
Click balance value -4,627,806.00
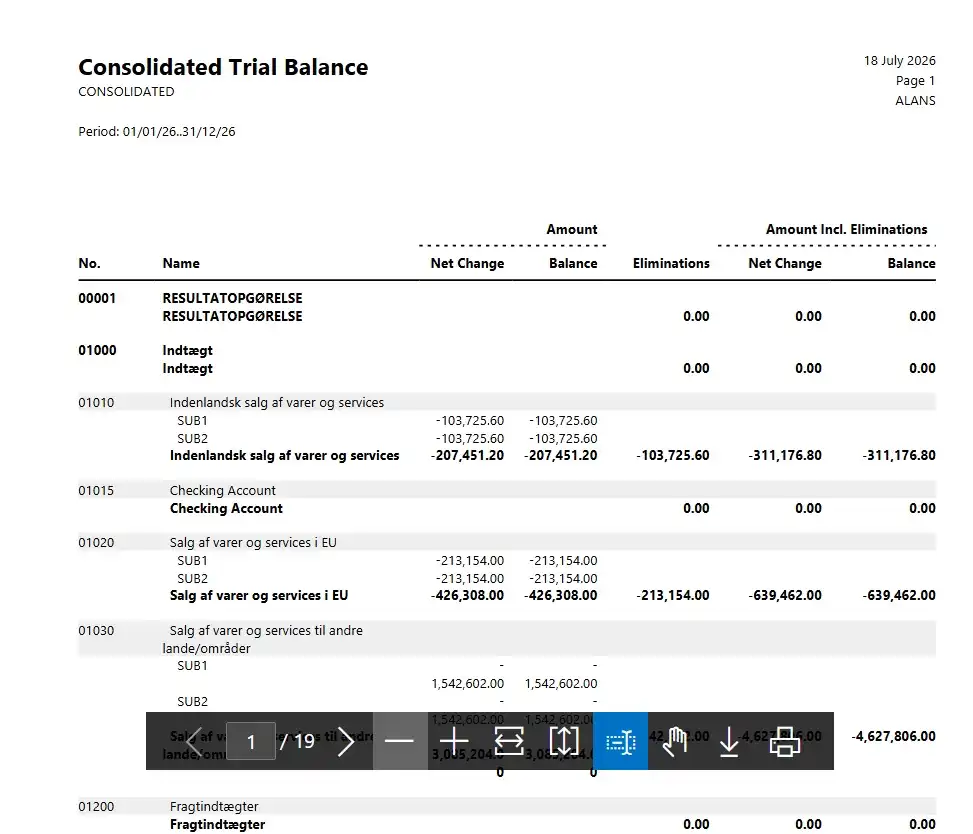(x=894, y=736)
